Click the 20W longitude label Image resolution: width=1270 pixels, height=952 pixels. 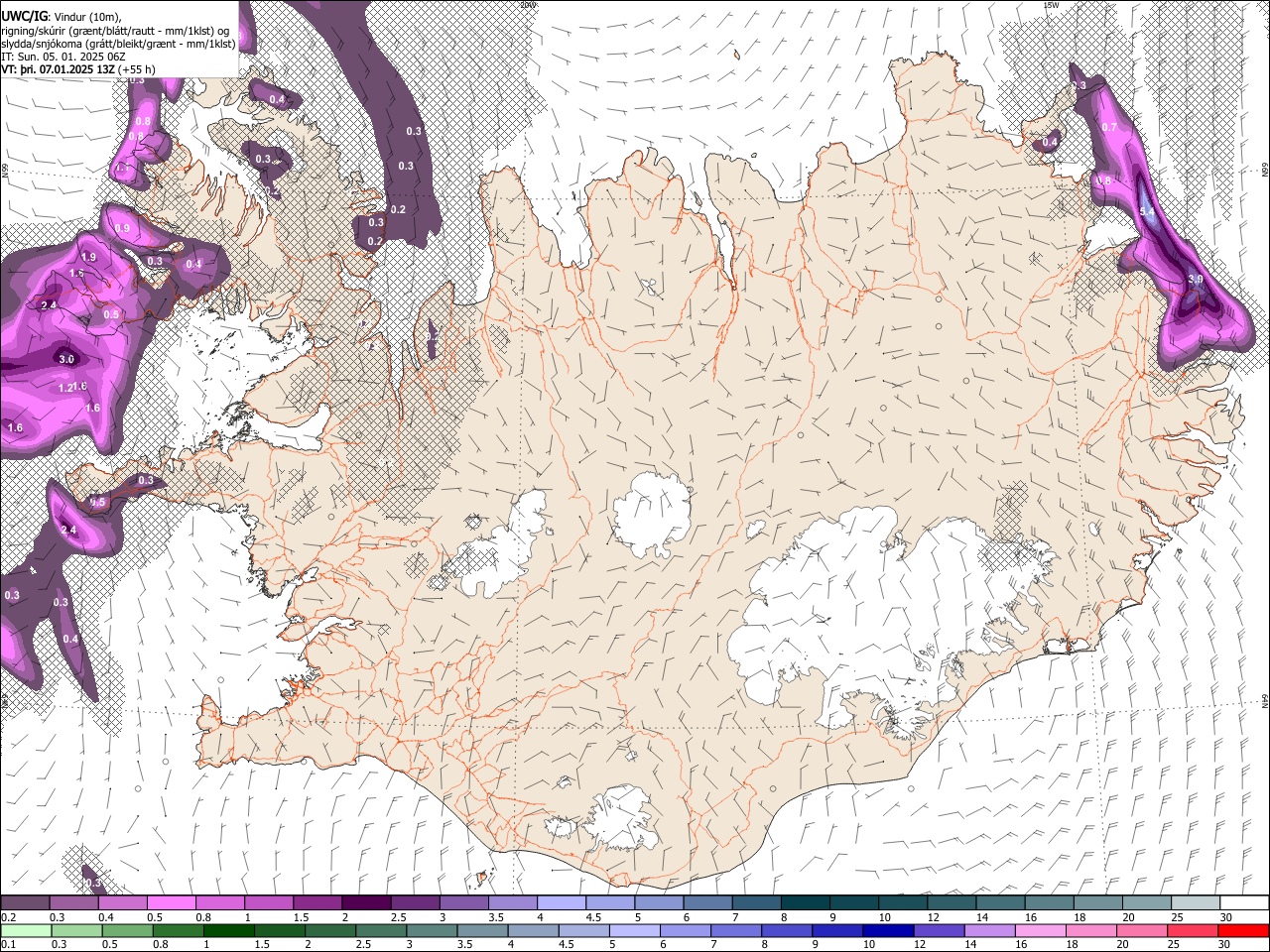pyautogui.click(x=528, y=4)
